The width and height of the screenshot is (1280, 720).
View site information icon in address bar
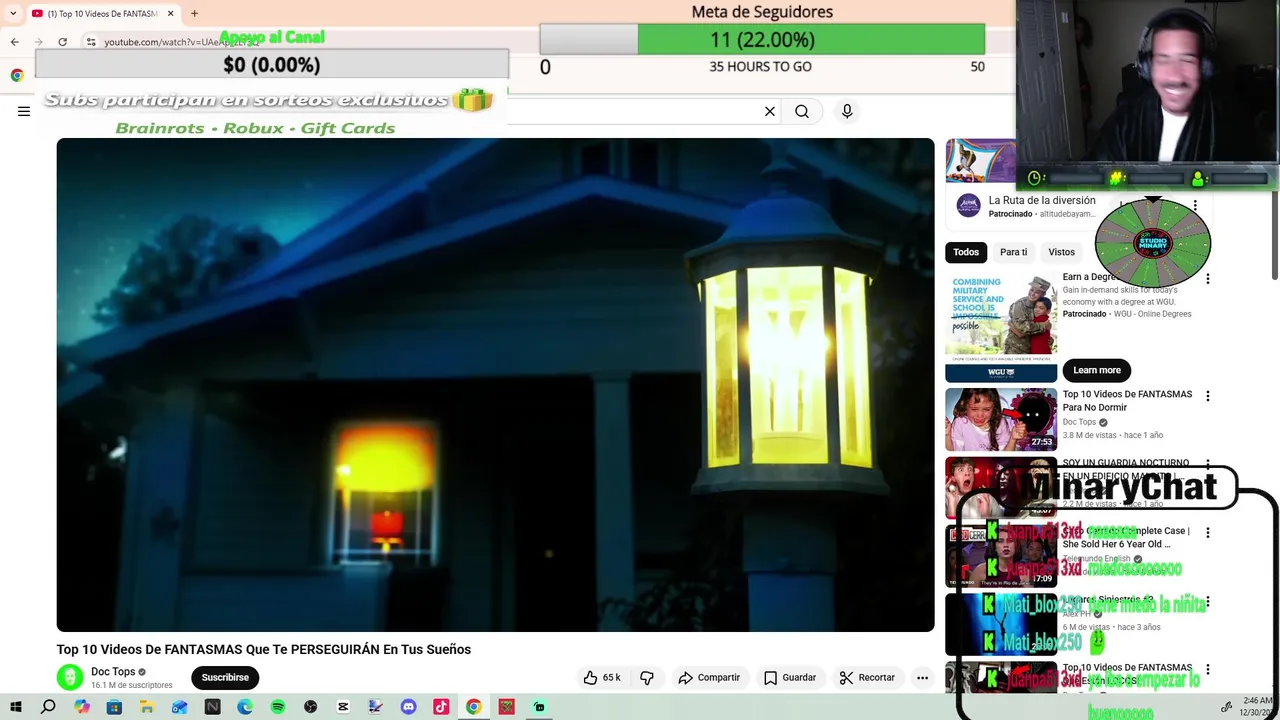[91, 42]
